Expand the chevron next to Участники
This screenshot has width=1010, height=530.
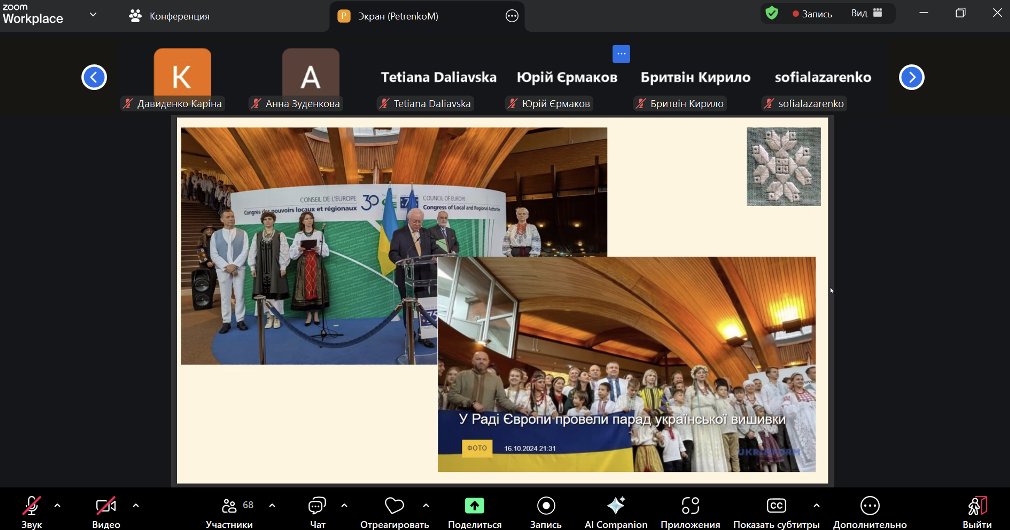click(272, 505)
